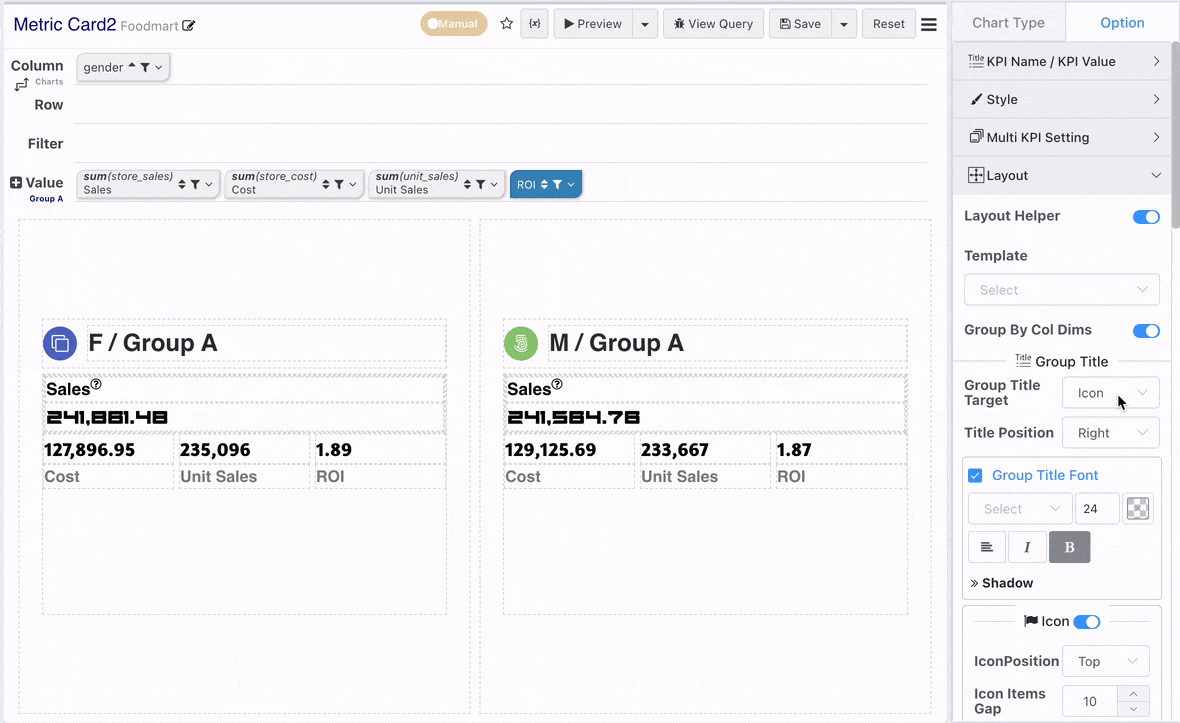
Task: Expand the Style section
Action: click(1062, 99)
